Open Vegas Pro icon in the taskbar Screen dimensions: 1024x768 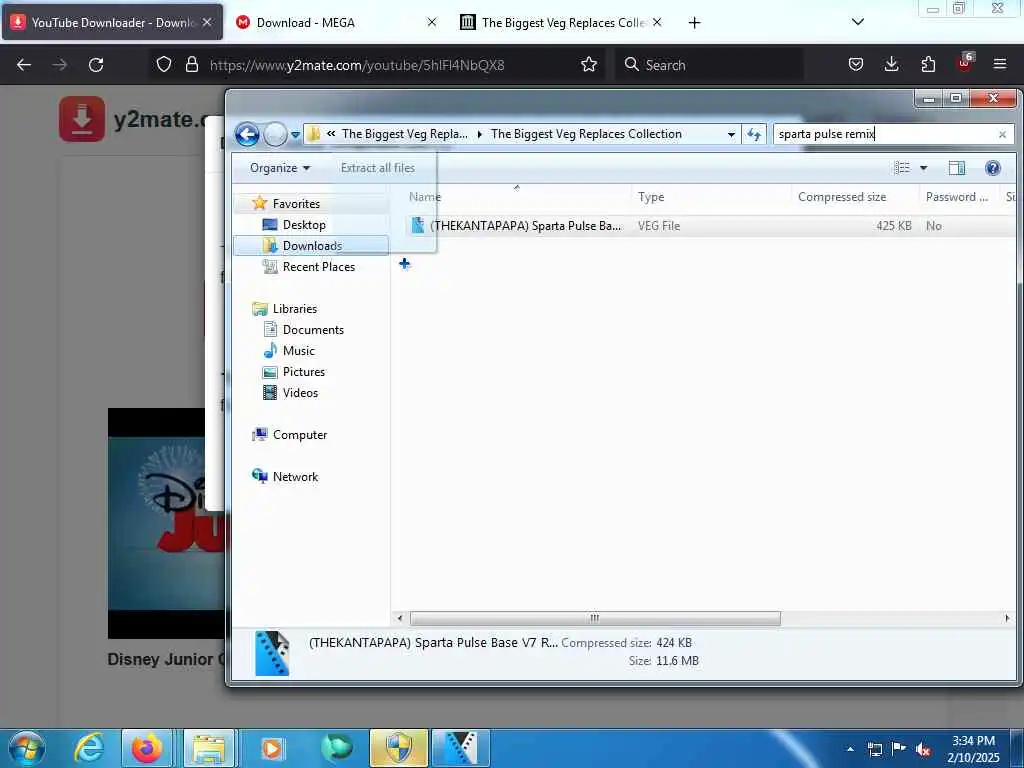tap(461, 748)
